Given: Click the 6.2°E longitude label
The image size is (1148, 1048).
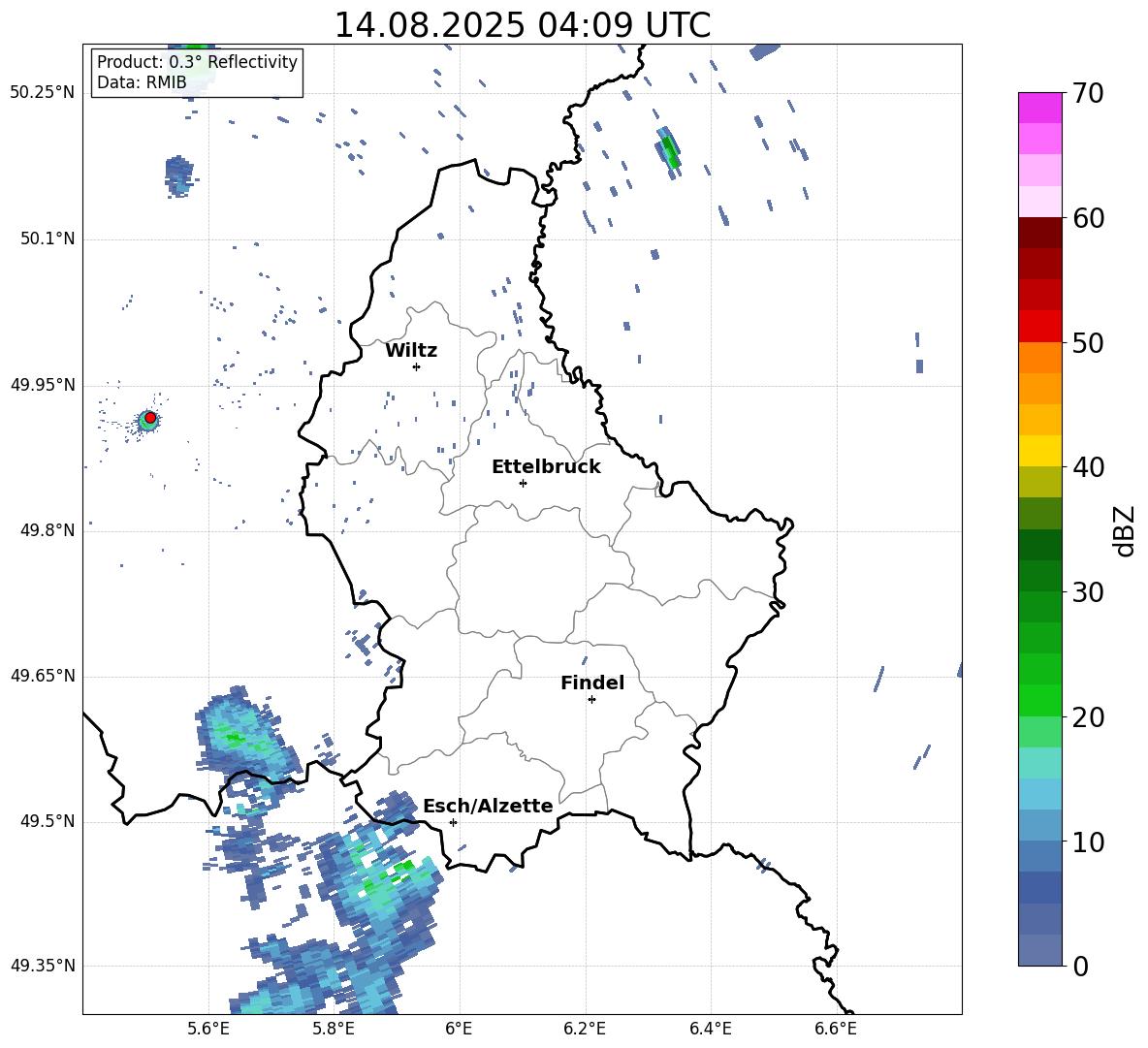Looking at the screenshot, I should pyautogui.click(x=585, y=1029).
